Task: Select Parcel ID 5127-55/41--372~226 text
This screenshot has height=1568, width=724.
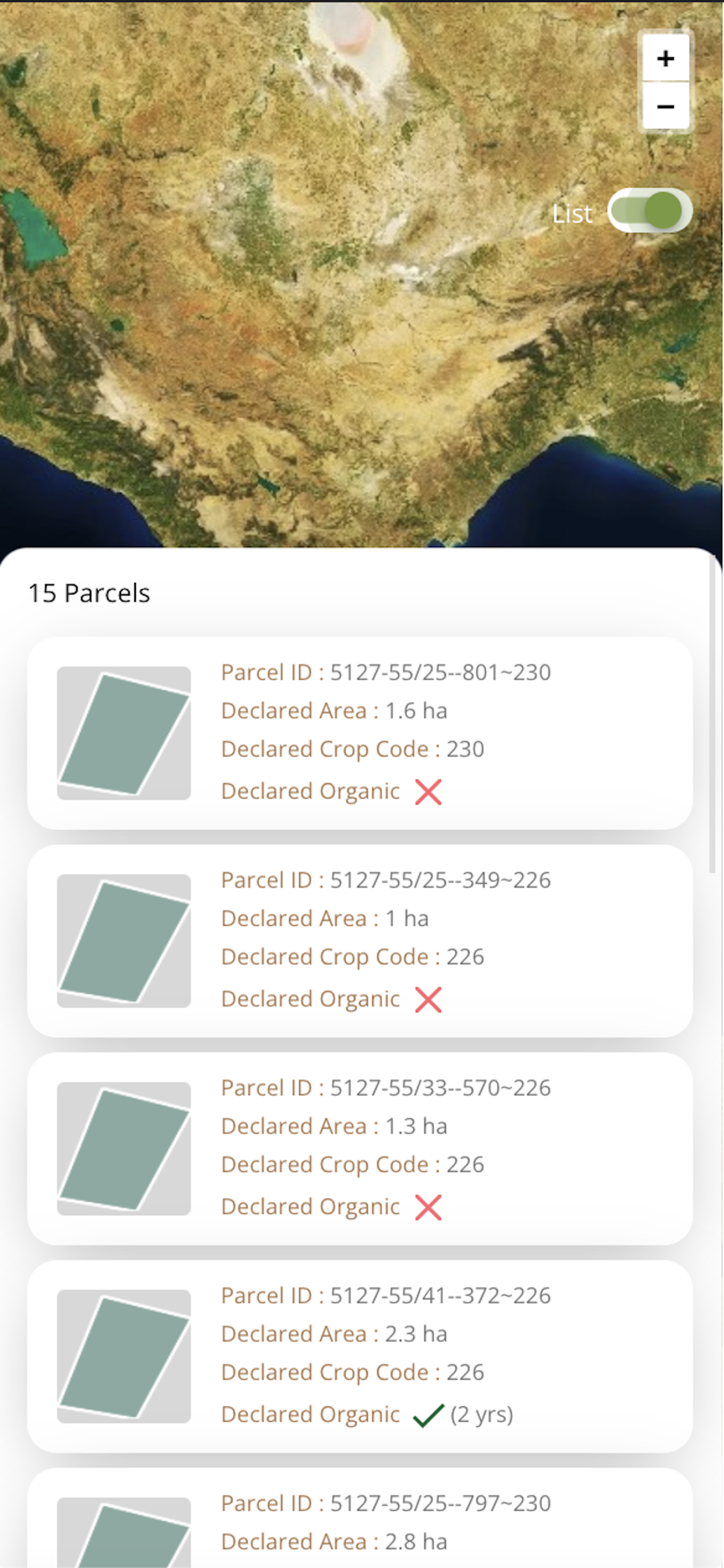Action: 386,1294
